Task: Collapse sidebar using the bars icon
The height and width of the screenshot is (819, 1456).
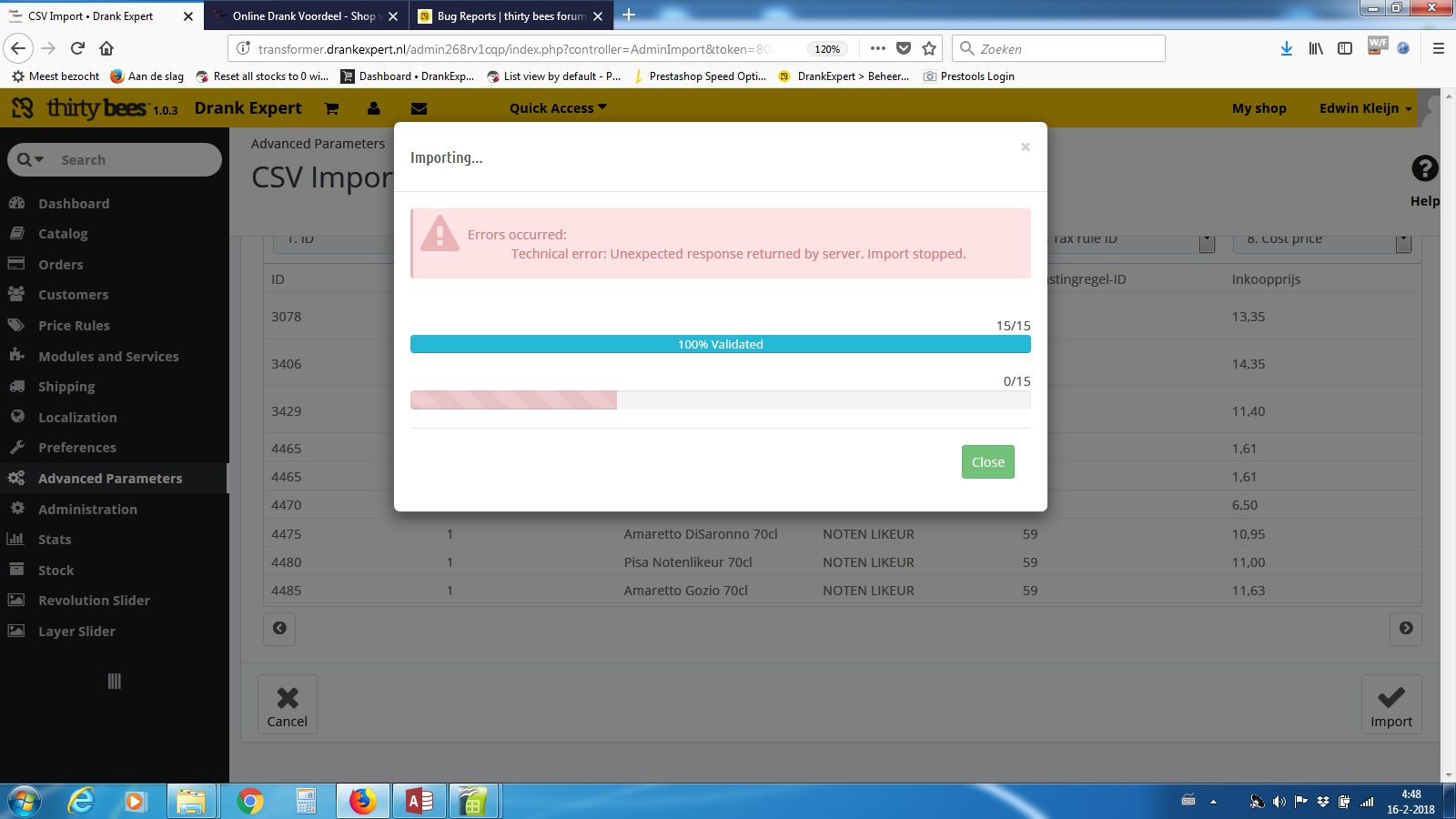Action: pyautogui.click(x=114, y=681)
